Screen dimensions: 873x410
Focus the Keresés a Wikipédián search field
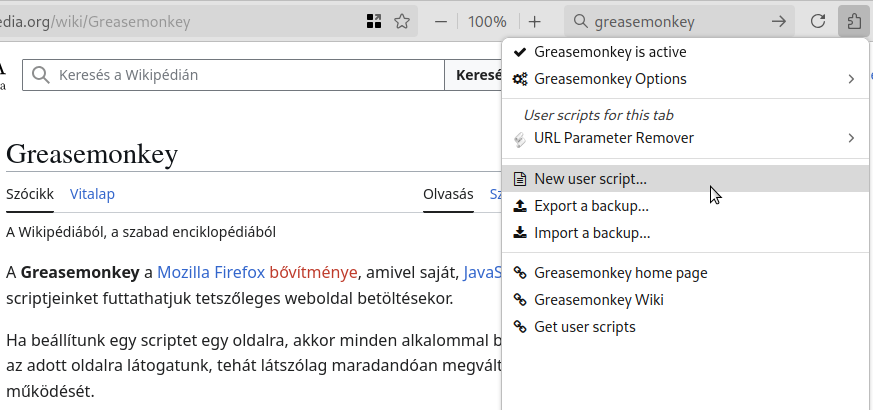(233, 75)
